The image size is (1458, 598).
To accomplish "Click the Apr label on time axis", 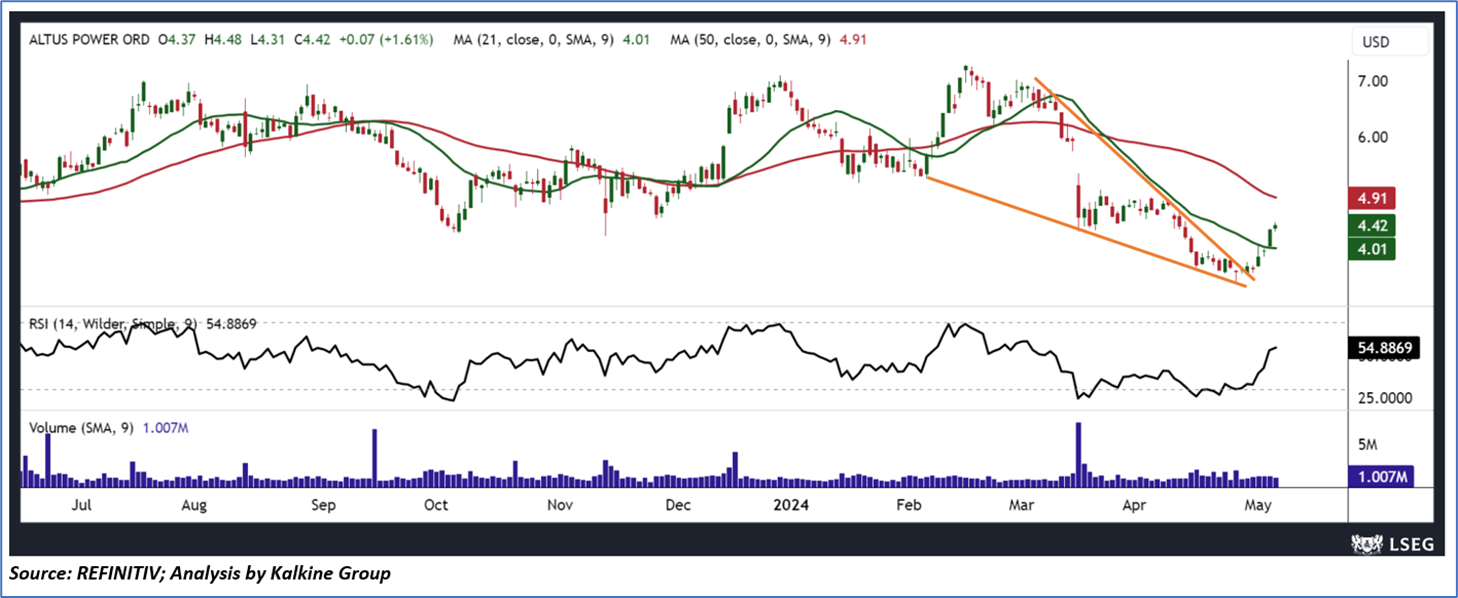I will tap(1132, 505).
